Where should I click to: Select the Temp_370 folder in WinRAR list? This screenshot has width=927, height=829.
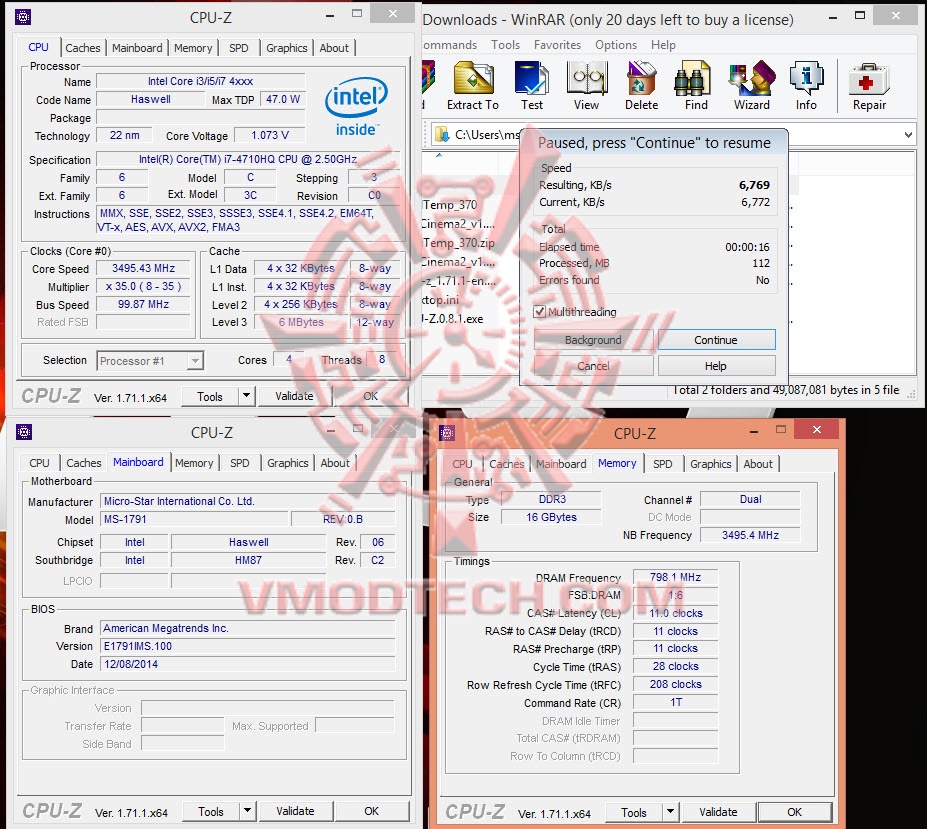(450, 205)
